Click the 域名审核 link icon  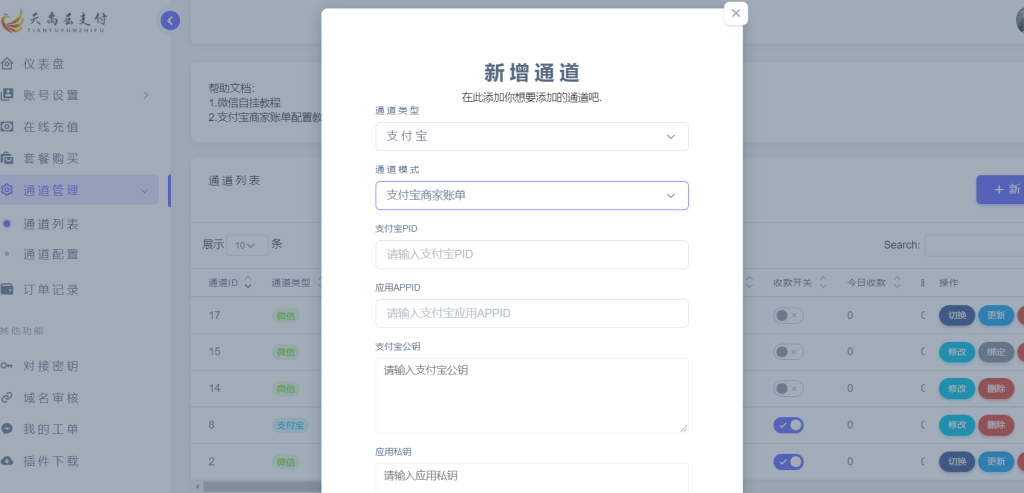[8, 397]
